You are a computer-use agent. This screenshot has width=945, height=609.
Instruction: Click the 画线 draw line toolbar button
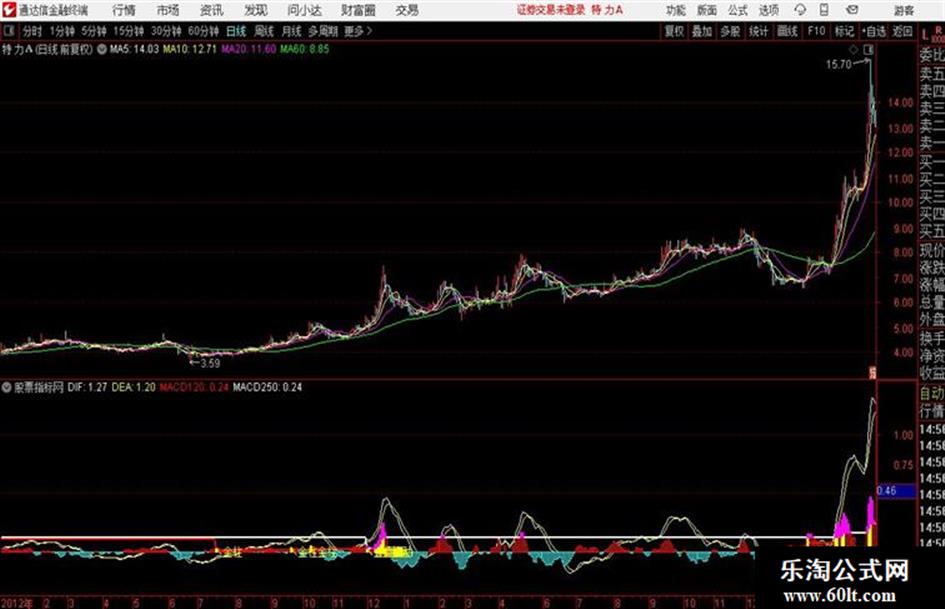coord(787,31)
